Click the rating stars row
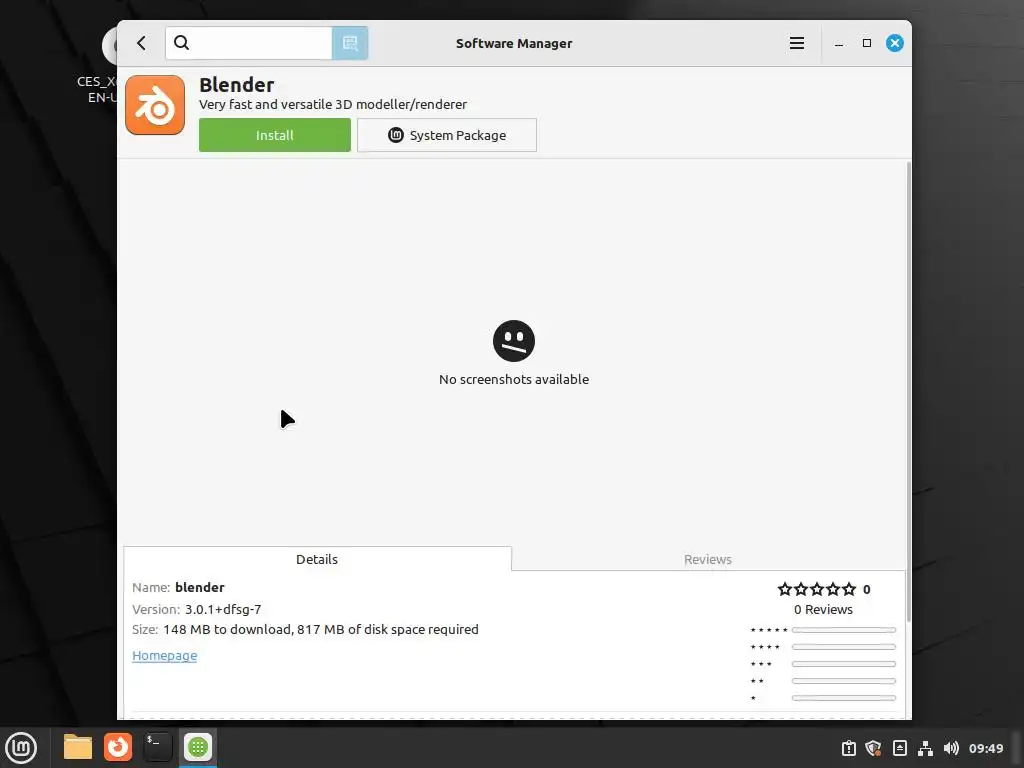This screenshot has height=768, width=1024. 816,589
